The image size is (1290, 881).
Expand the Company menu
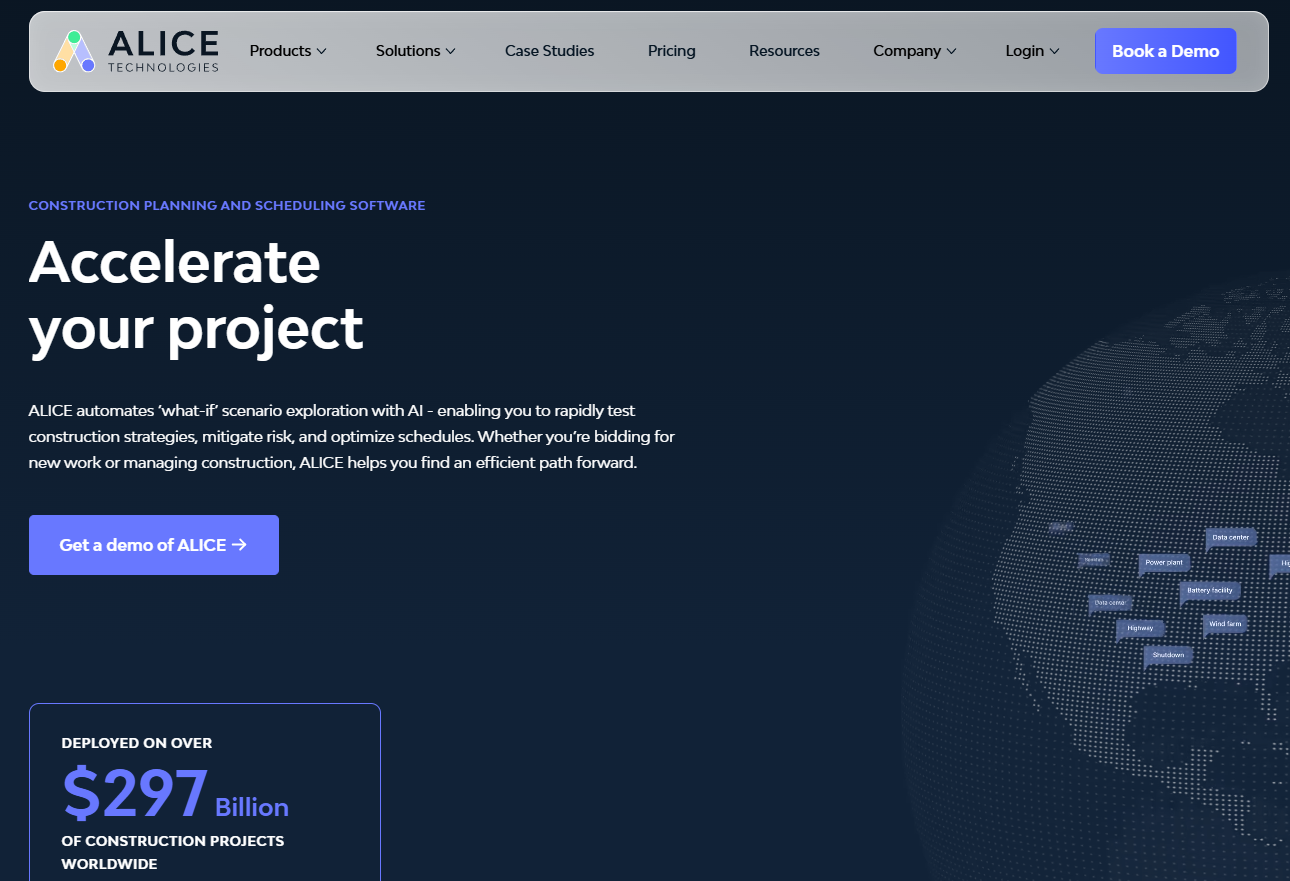coord(915,51)
